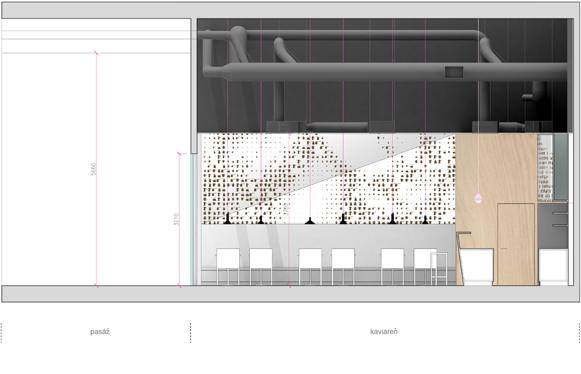Click the fourth white bar stool from the left
581x374 pixels.
pyautogui.click(x=343, y=267)
